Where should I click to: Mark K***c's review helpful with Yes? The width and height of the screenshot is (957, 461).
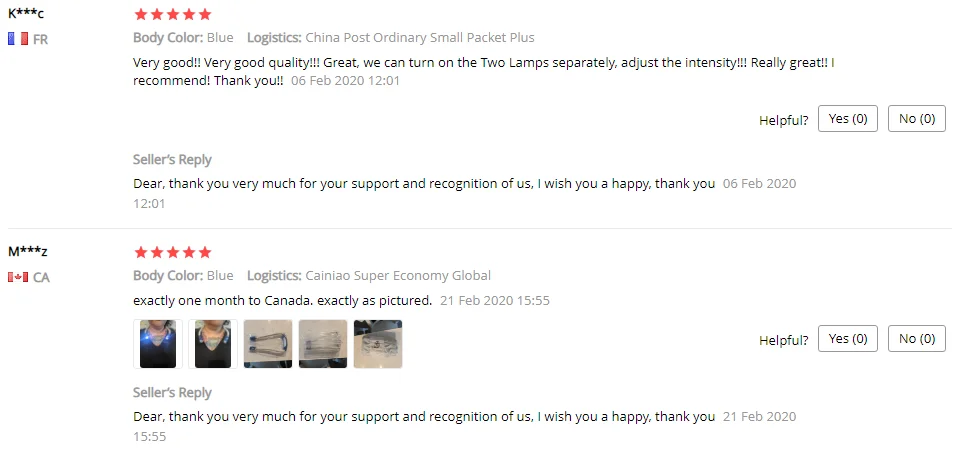(x=847, y=119)
